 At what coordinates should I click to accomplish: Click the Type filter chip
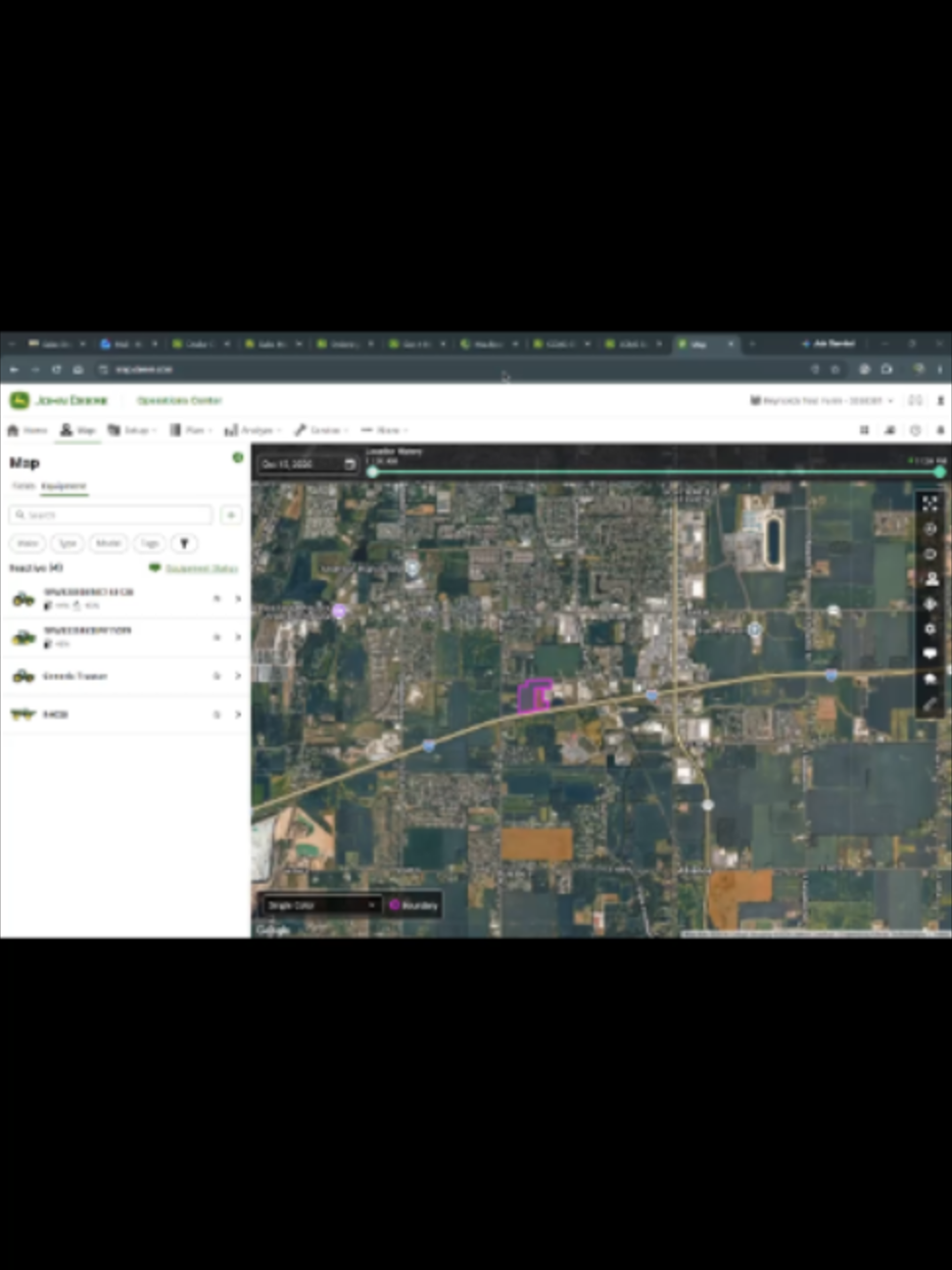(x=67, y=544)
